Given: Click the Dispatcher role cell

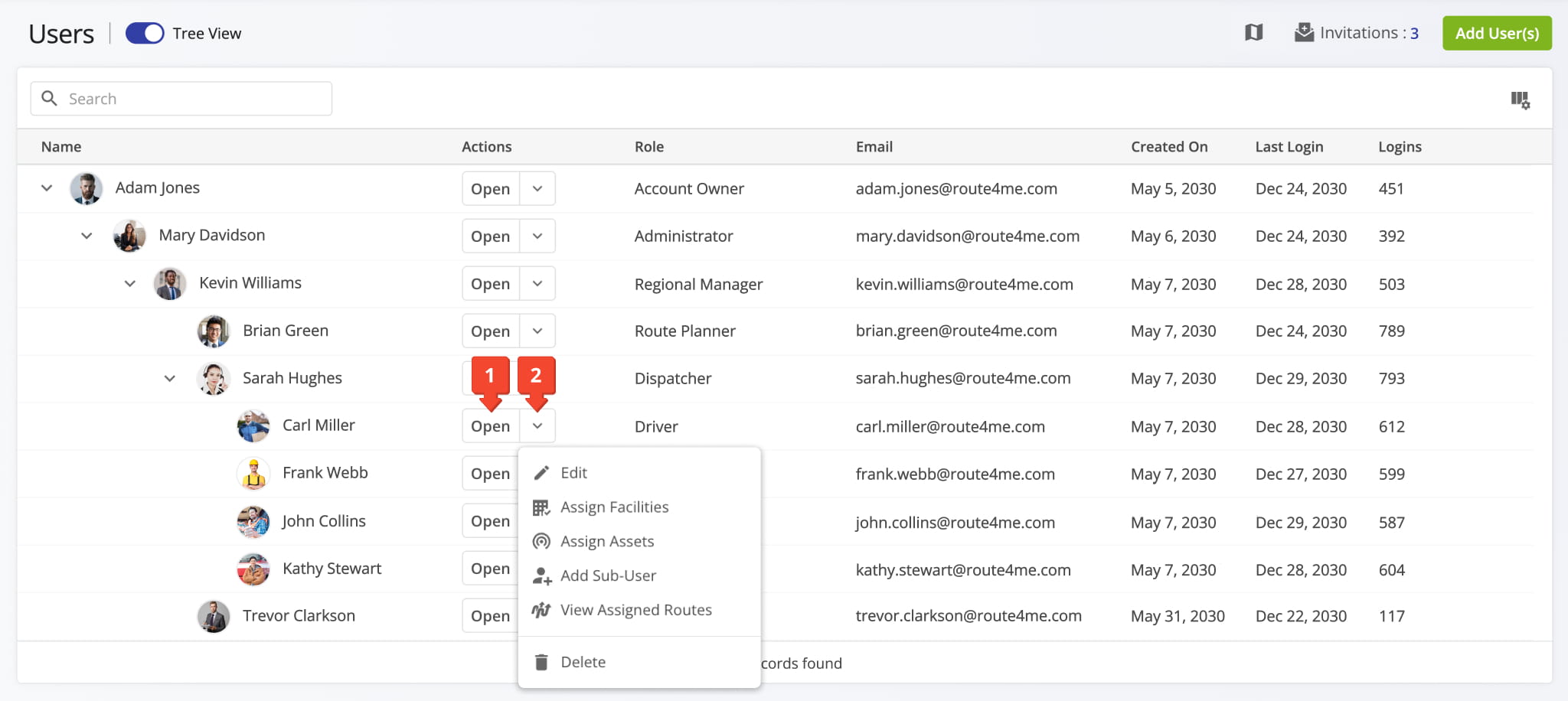Looking at the screenshot, I should [673, 378].
